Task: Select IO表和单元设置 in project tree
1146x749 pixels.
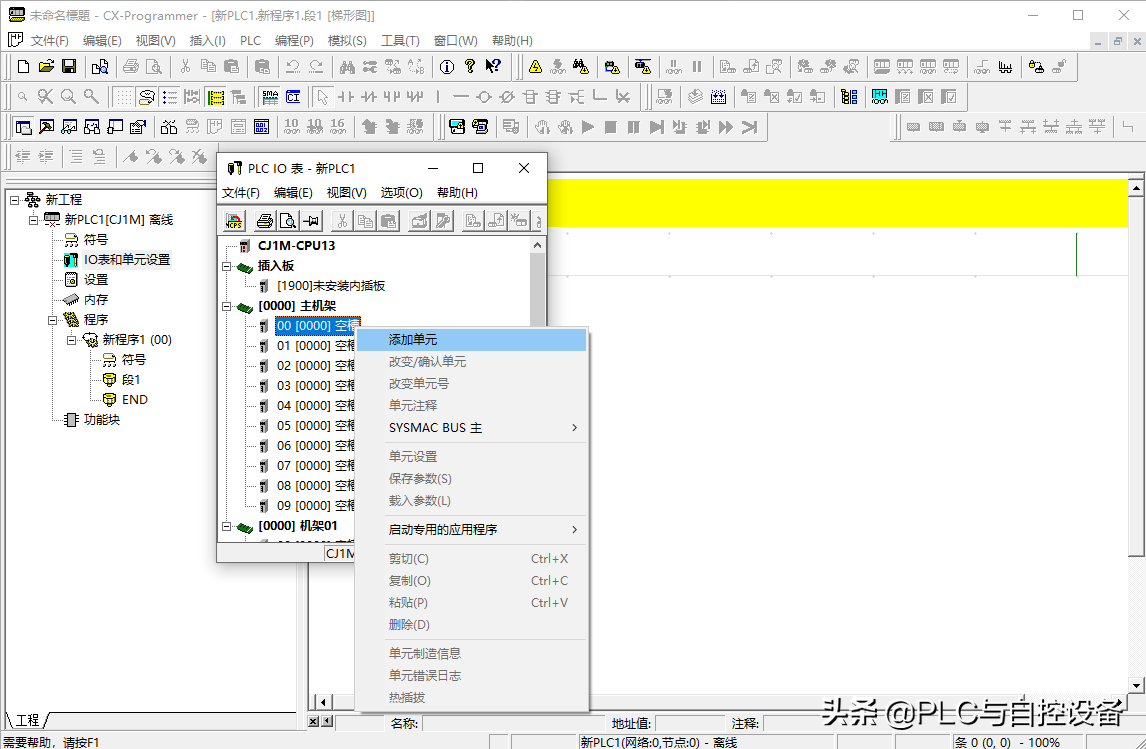Action: coord(126,260)
